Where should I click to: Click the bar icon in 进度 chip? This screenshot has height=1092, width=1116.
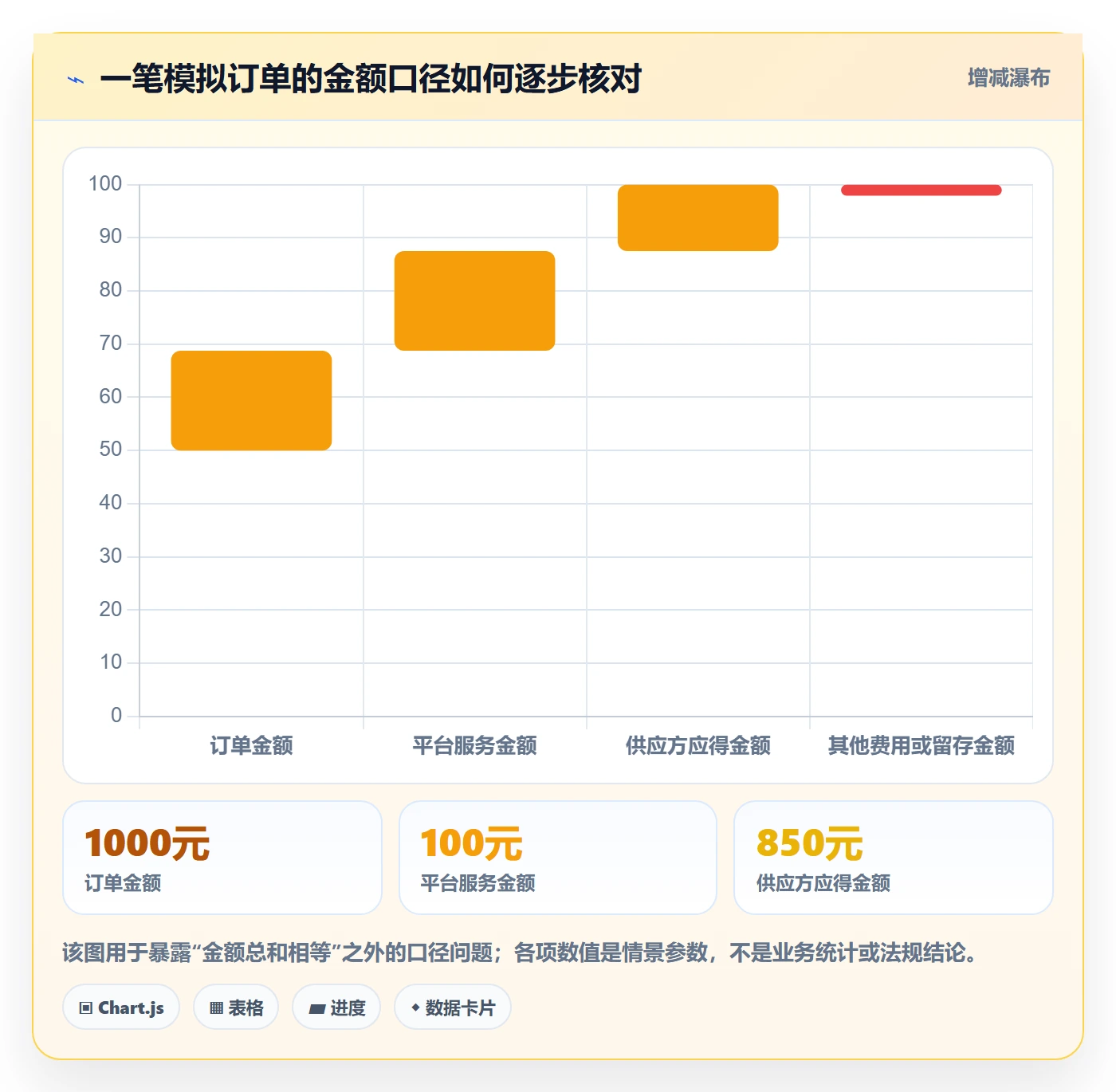coord(317,1009)
